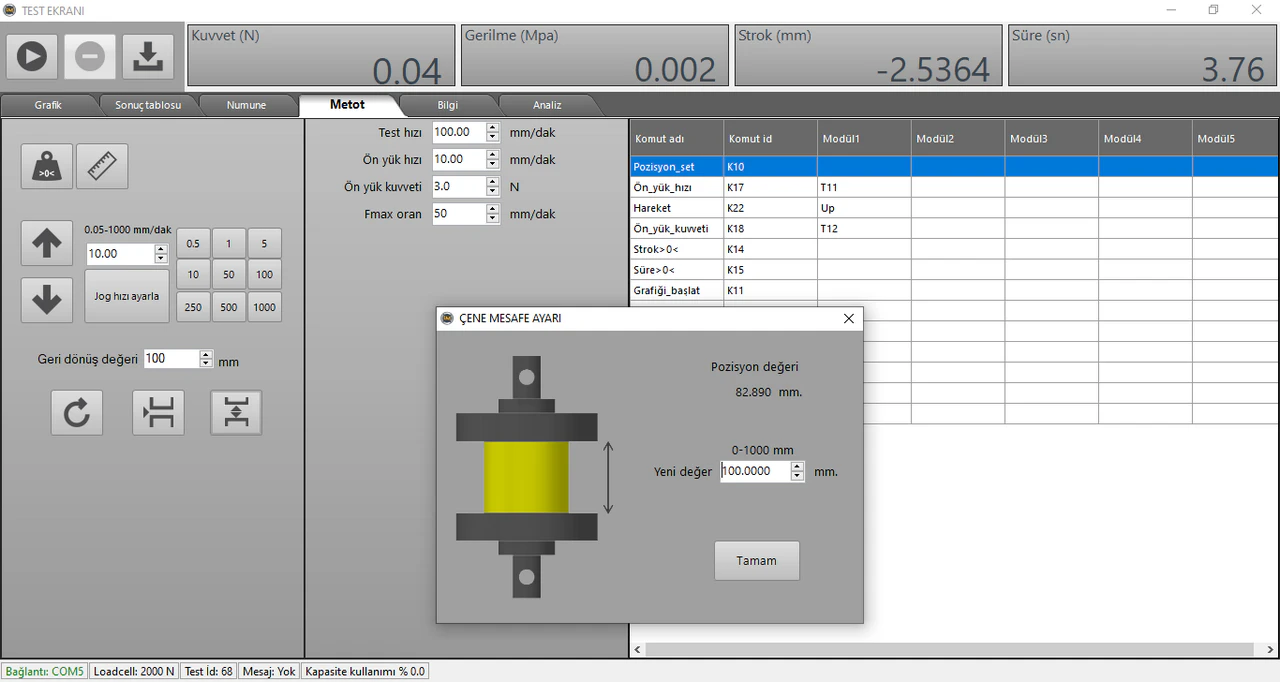Select the Hareket row in command table
Image resolution: width=1280 pixels, height=682 pixels.
click(676, 208)
